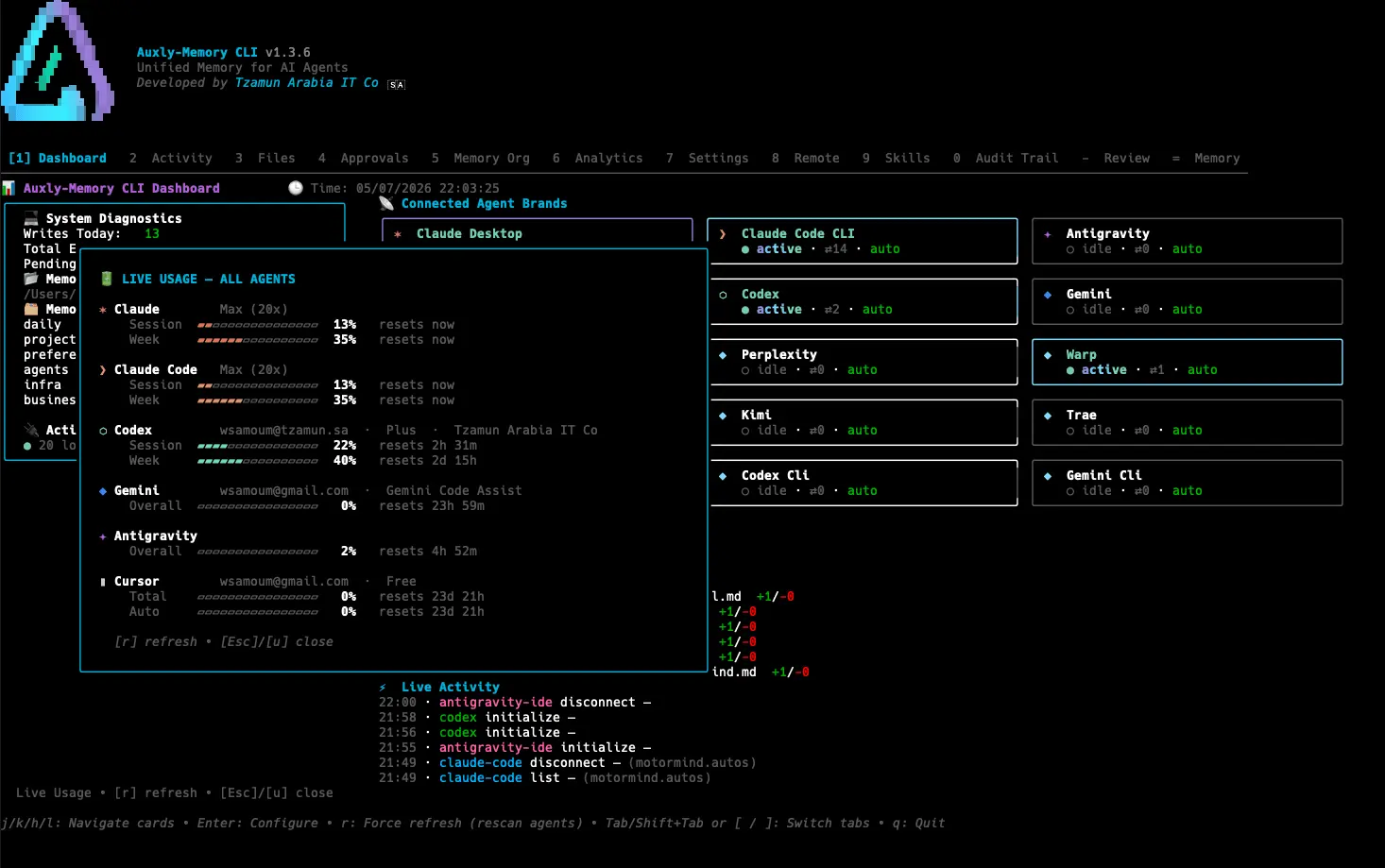Click the Claude asterisk icon in Live Usage

(103, 310)
